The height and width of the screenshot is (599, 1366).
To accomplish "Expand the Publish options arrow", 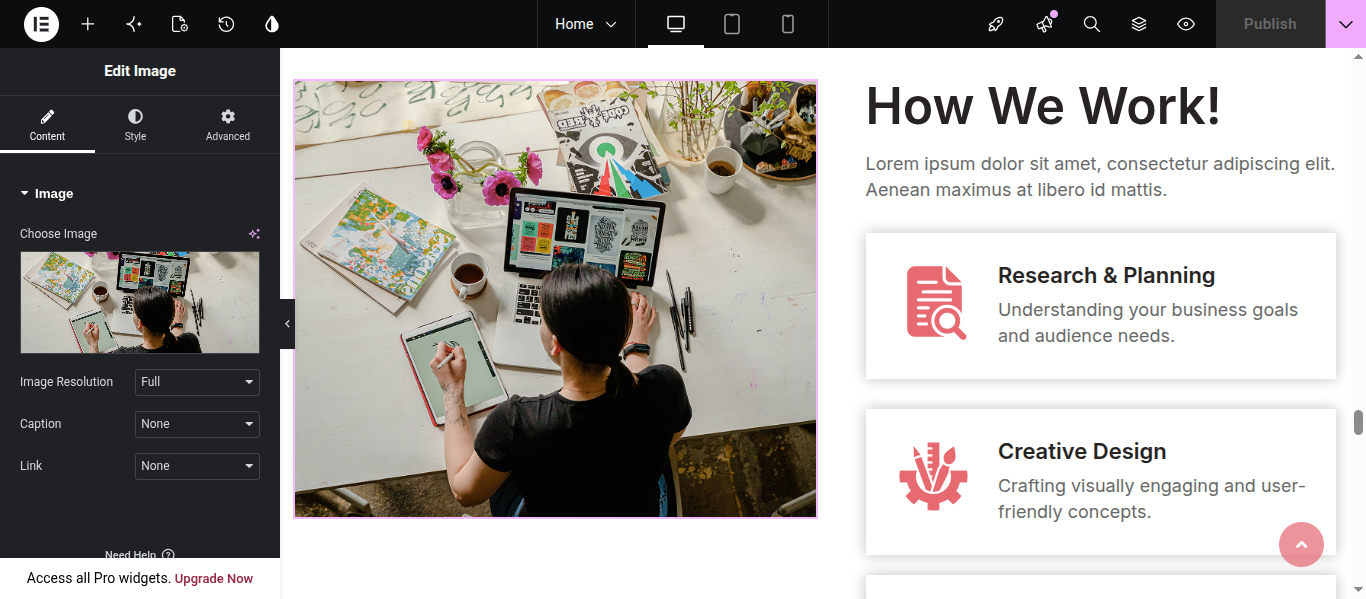I will pos(1346,24).
